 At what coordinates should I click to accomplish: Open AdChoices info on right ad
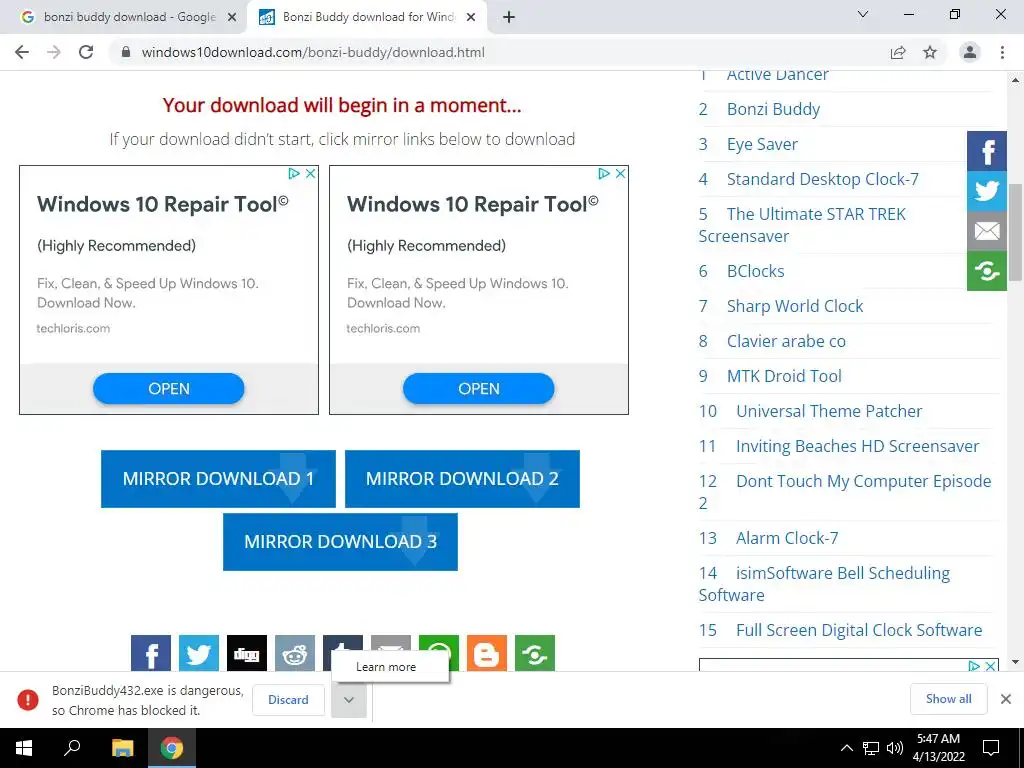(603, 173)
